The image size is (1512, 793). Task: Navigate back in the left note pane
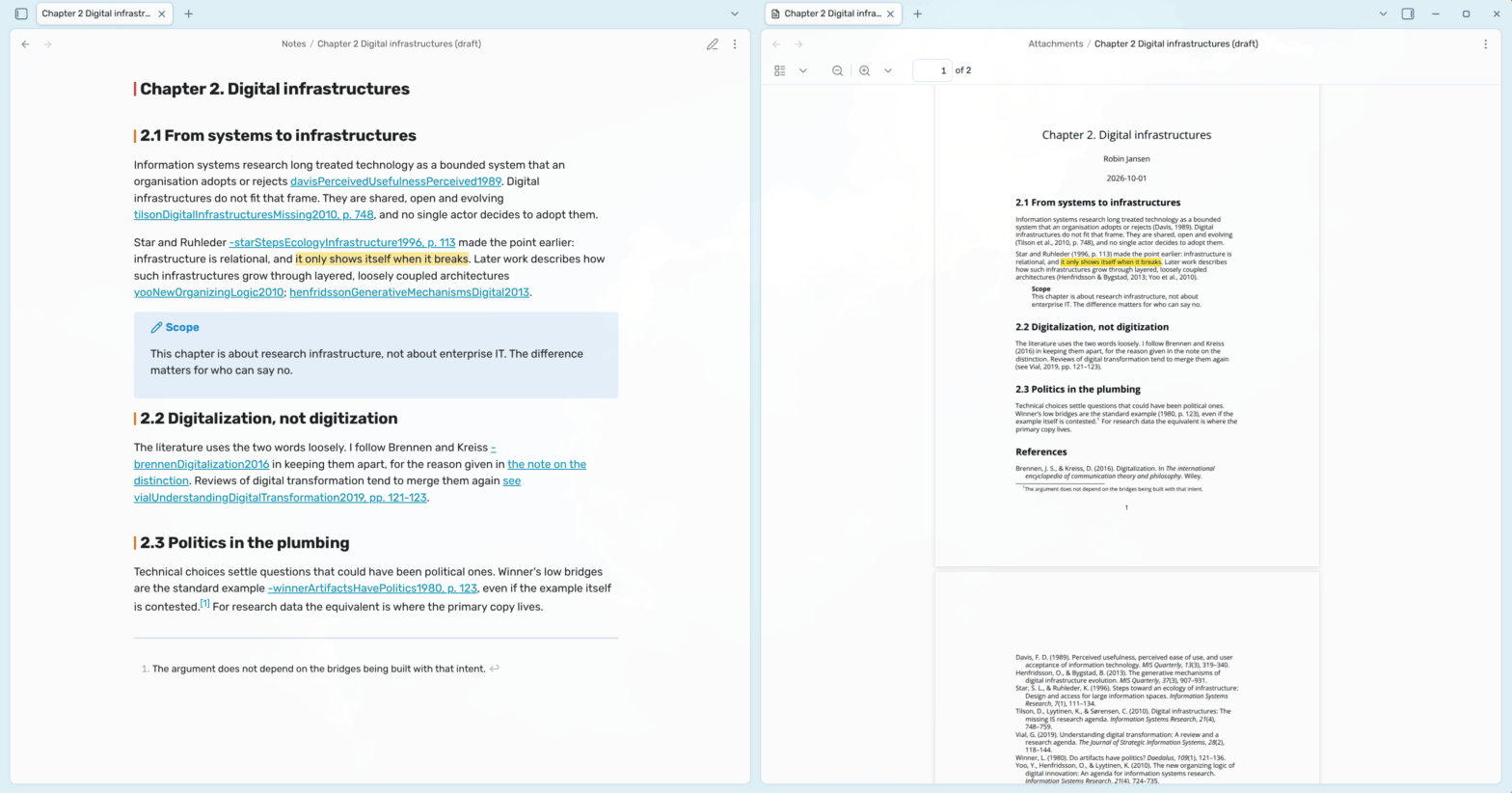[26, 44]
